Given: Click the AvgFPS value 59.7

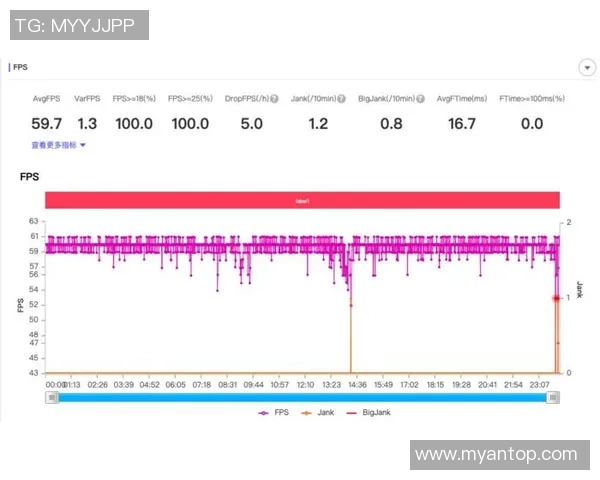Looking at the screenshot, I should [x=47, y=123].
